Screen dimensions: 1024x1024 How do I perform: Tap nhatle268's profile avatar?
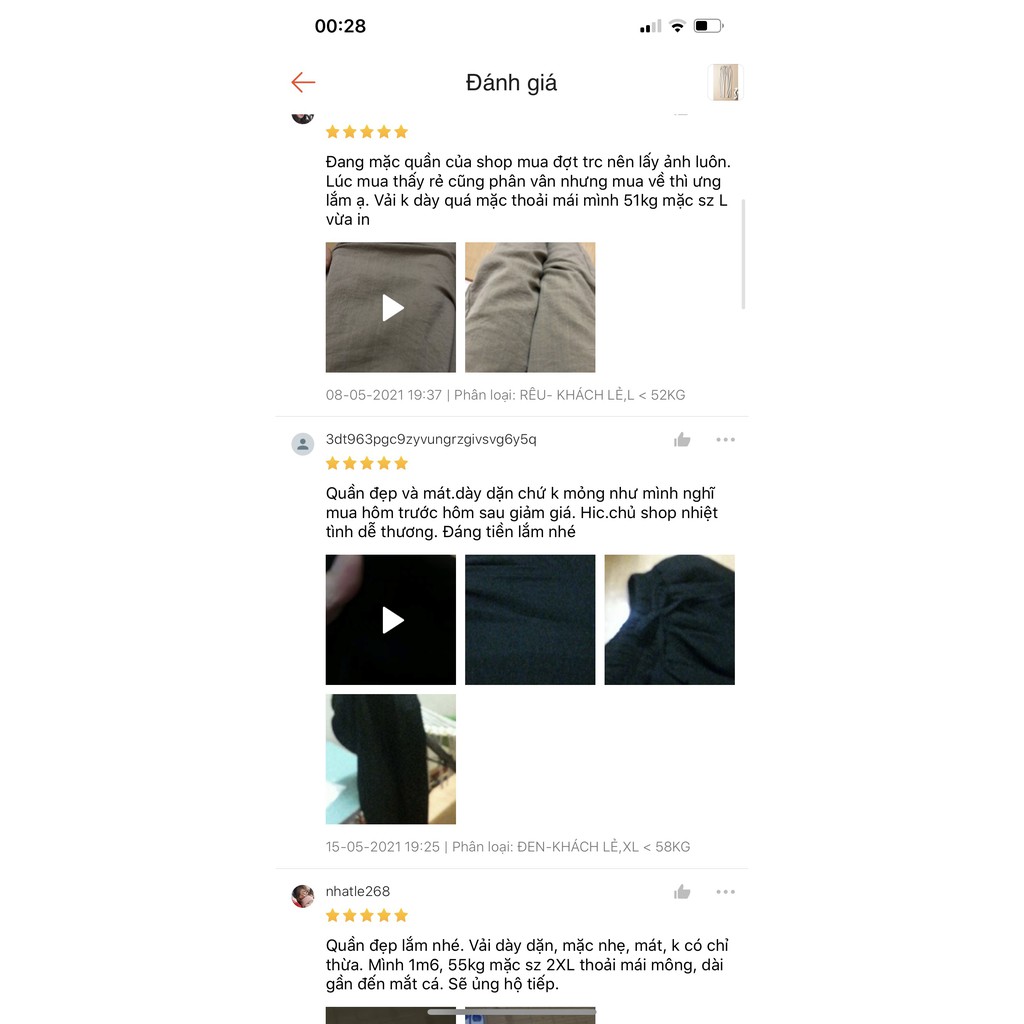click(302, 896)
